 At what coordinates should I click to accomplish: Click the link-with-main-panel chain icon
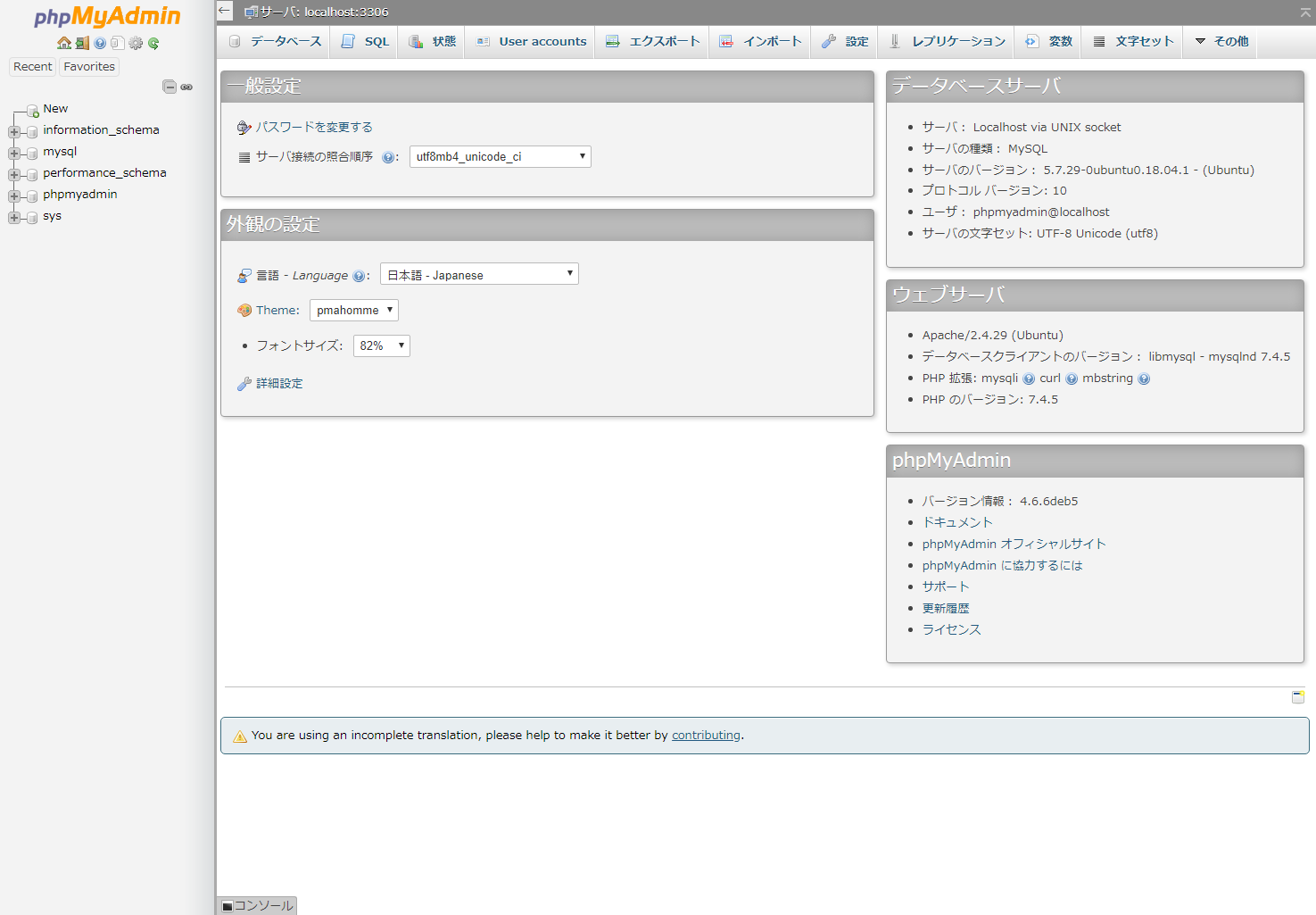[x=186, y=87]
